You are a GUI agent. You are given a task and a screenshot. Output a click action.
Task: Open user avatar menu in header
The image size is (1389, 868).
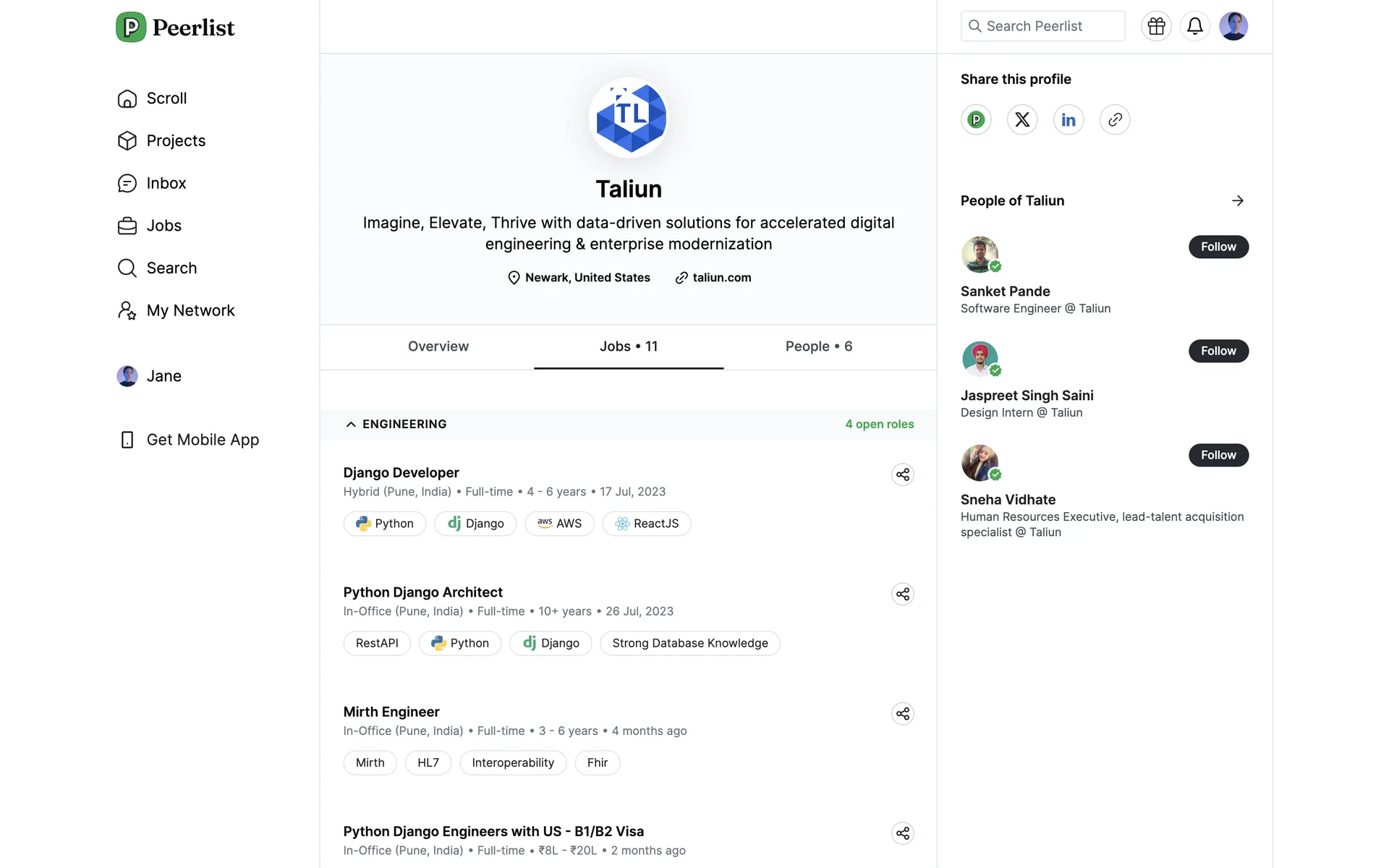click(1233, 26)
